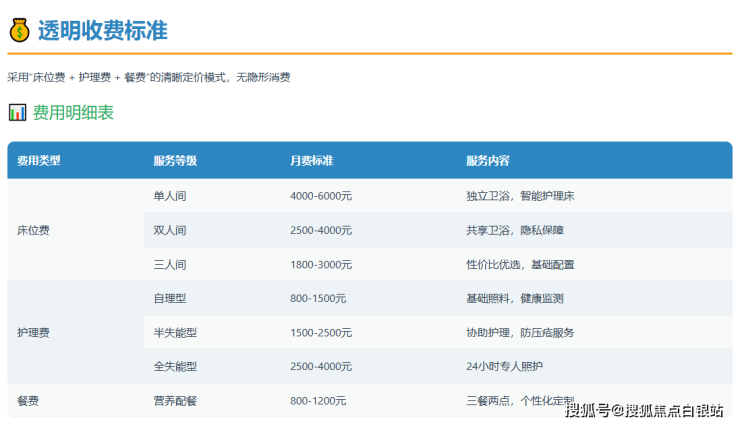Sort by the 月费标准 column header
Screen dimensions: 740x426
coord(311,161)
